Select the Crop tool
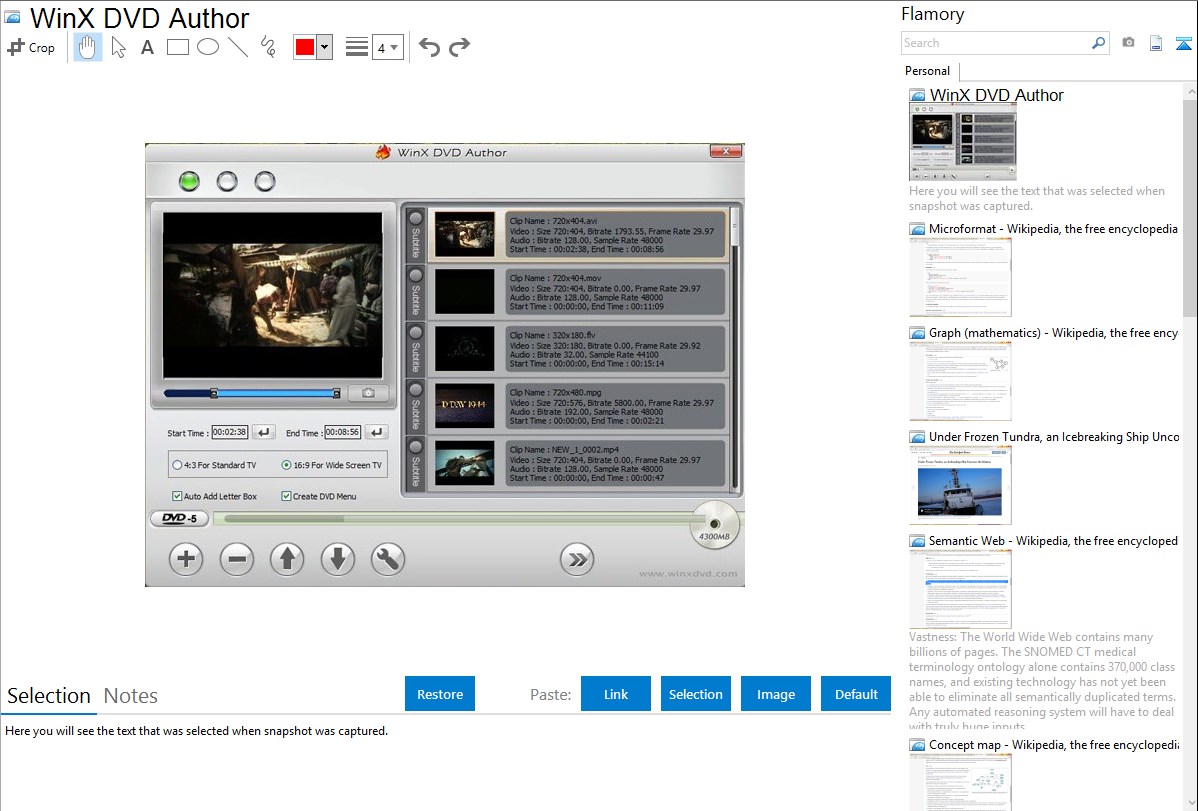The width and height of the screenshot is (1198, 811). [x=31, y=47]
